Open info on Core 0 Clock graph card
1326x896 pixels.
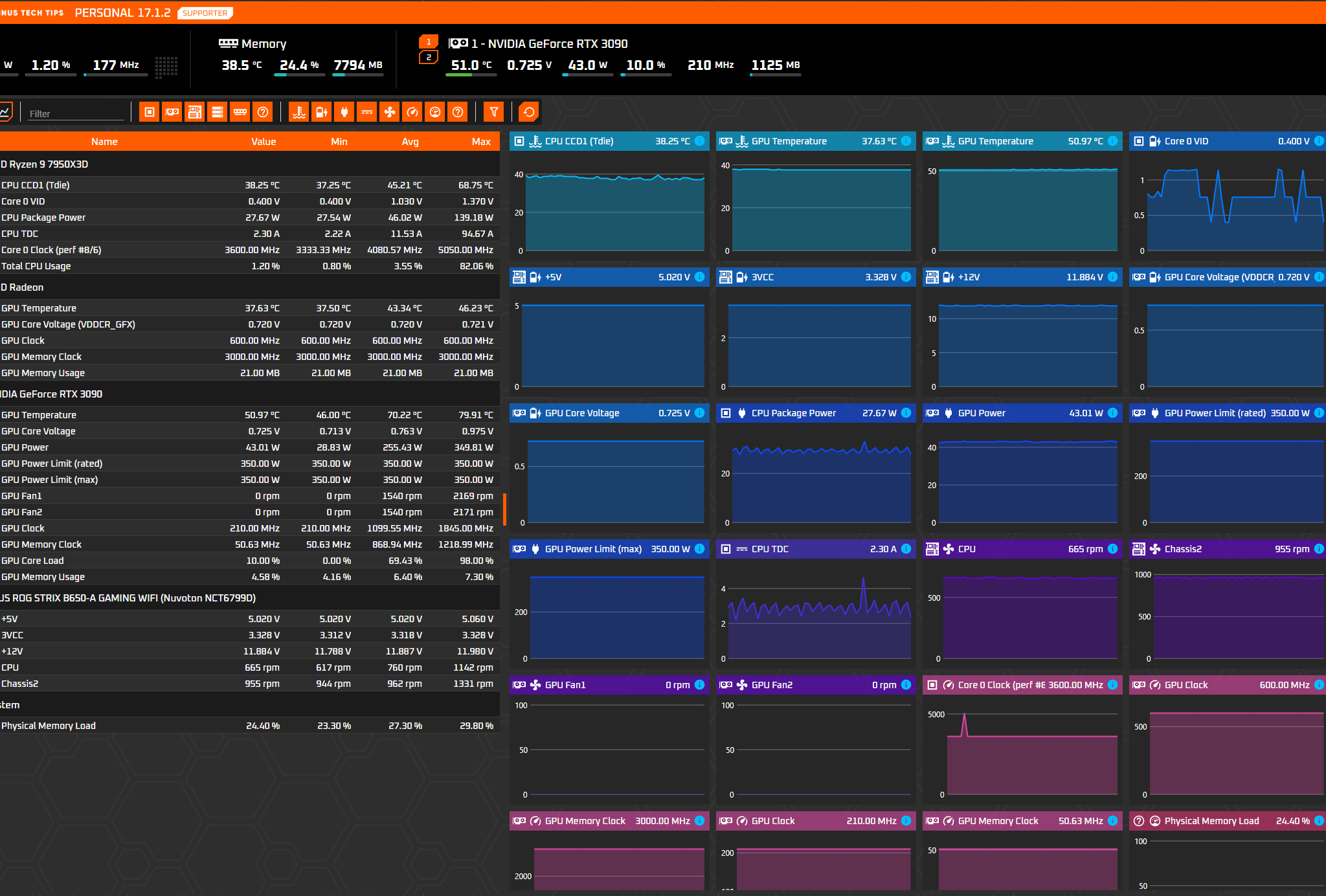pos(1113,685)
